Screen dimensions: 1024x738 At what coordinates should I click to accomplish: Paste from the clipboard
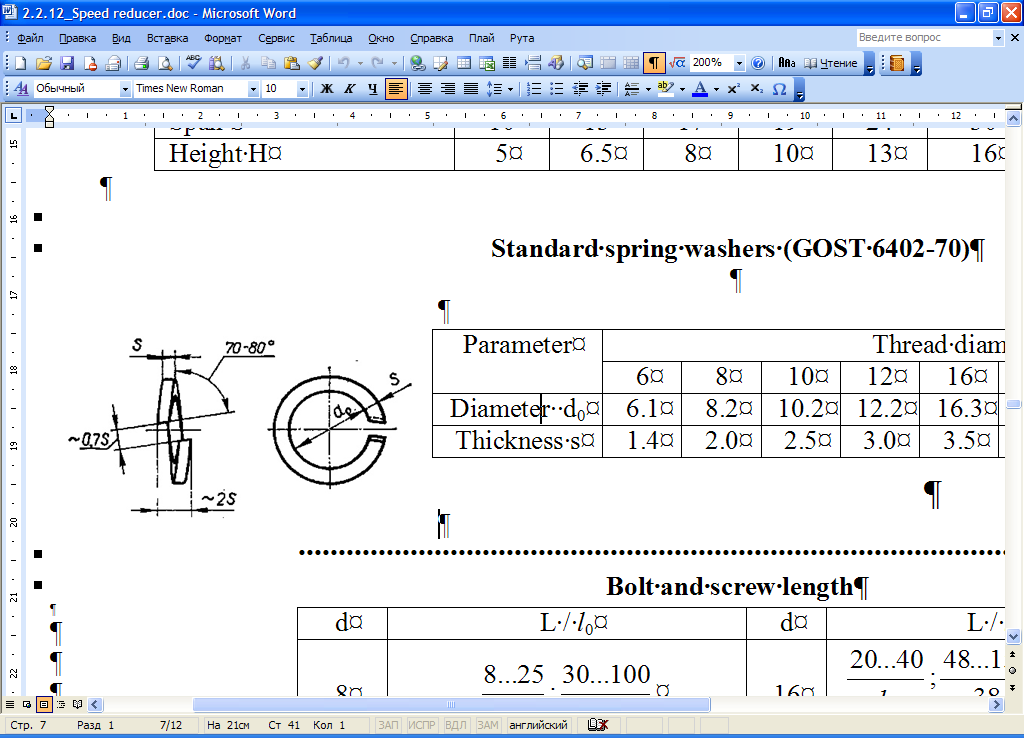tap(292, 63)
